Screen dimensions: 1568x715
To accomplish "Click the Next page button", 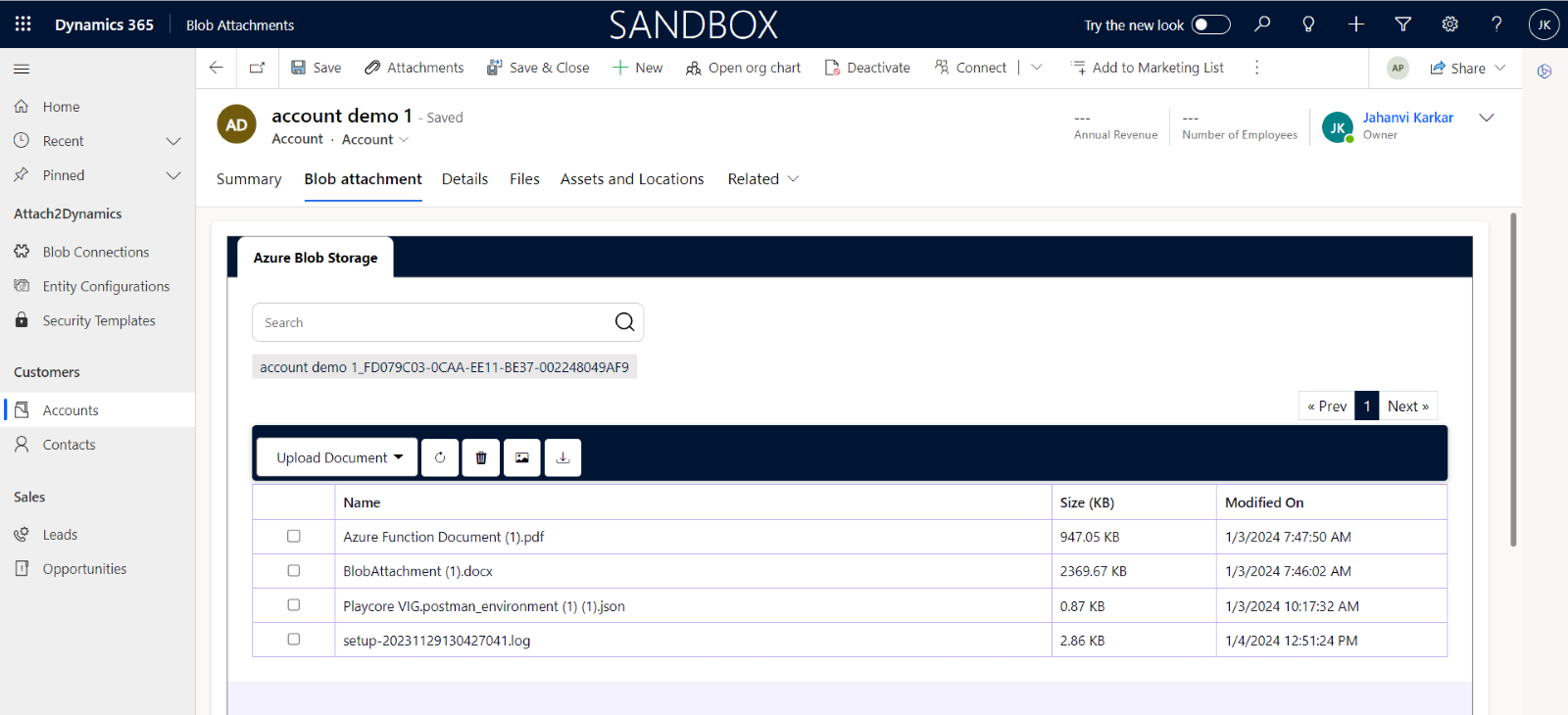I will point(1407,406).
